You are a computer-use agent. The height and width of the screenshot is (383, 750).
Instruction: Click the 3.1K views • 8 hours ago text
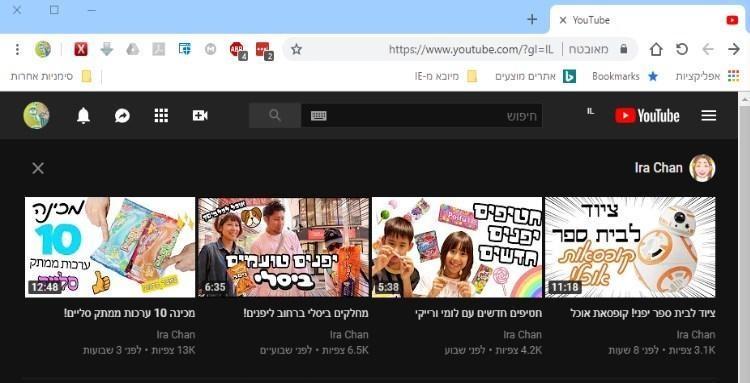[662, 350]
